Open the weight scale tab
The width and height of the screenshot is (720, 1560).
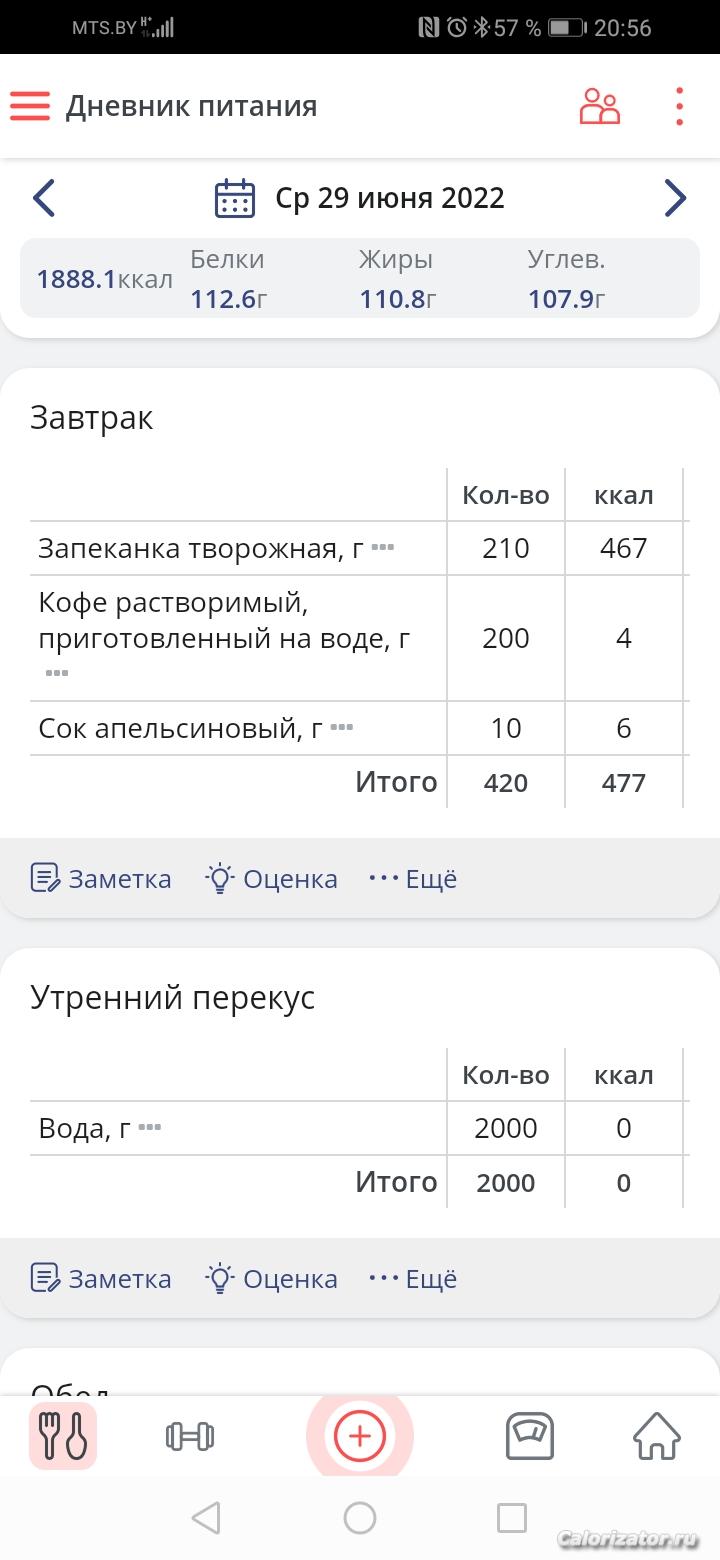(x=529, y=1437)
